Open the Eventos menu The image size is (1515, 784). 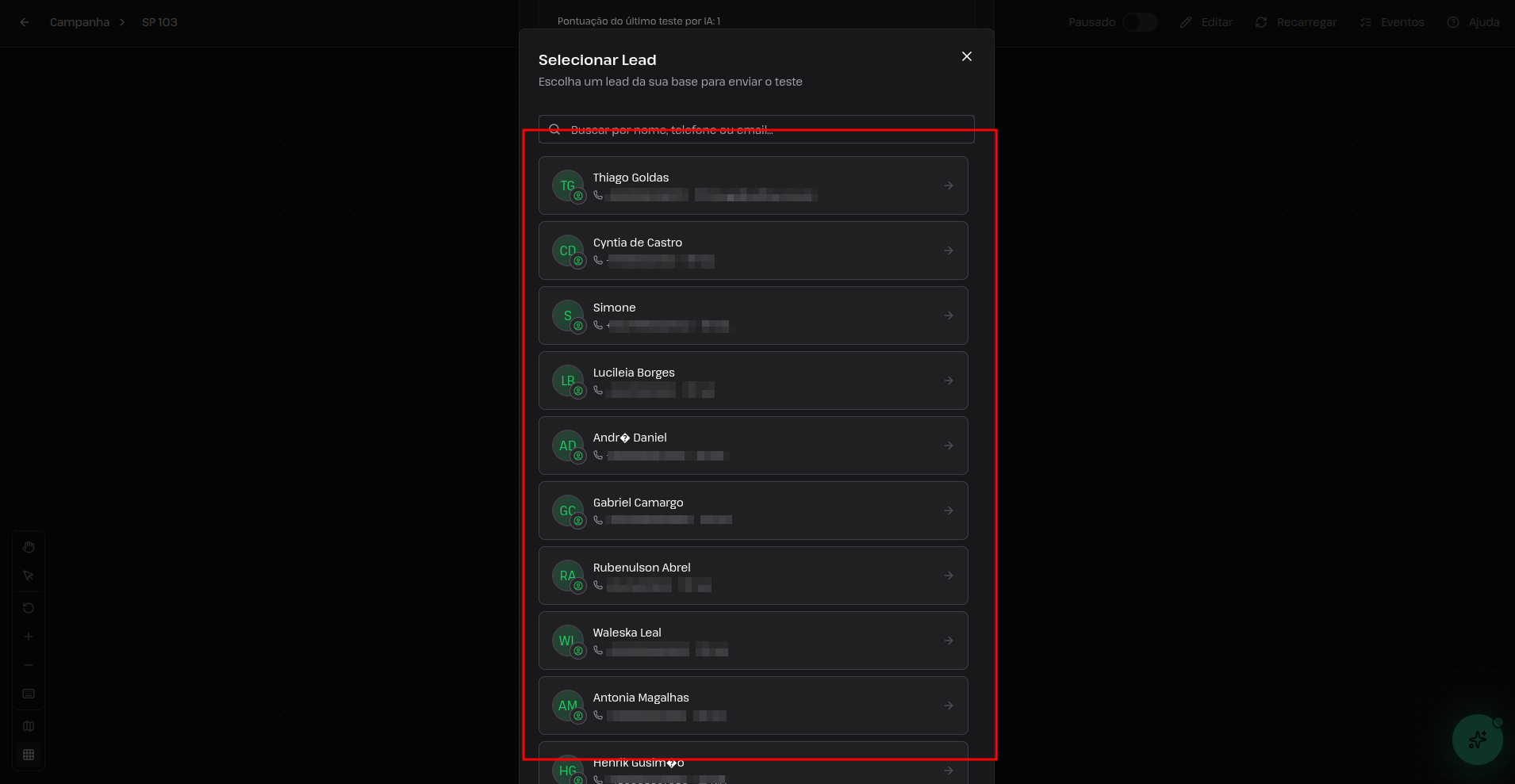(1392, 22)
